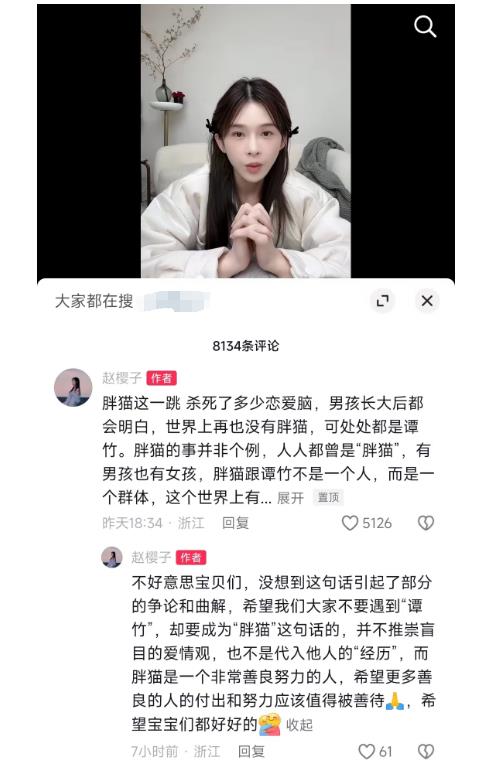
Task: Open 赵樱子 username on the reply
Action: pyautogui.click(x=151, y=557)
